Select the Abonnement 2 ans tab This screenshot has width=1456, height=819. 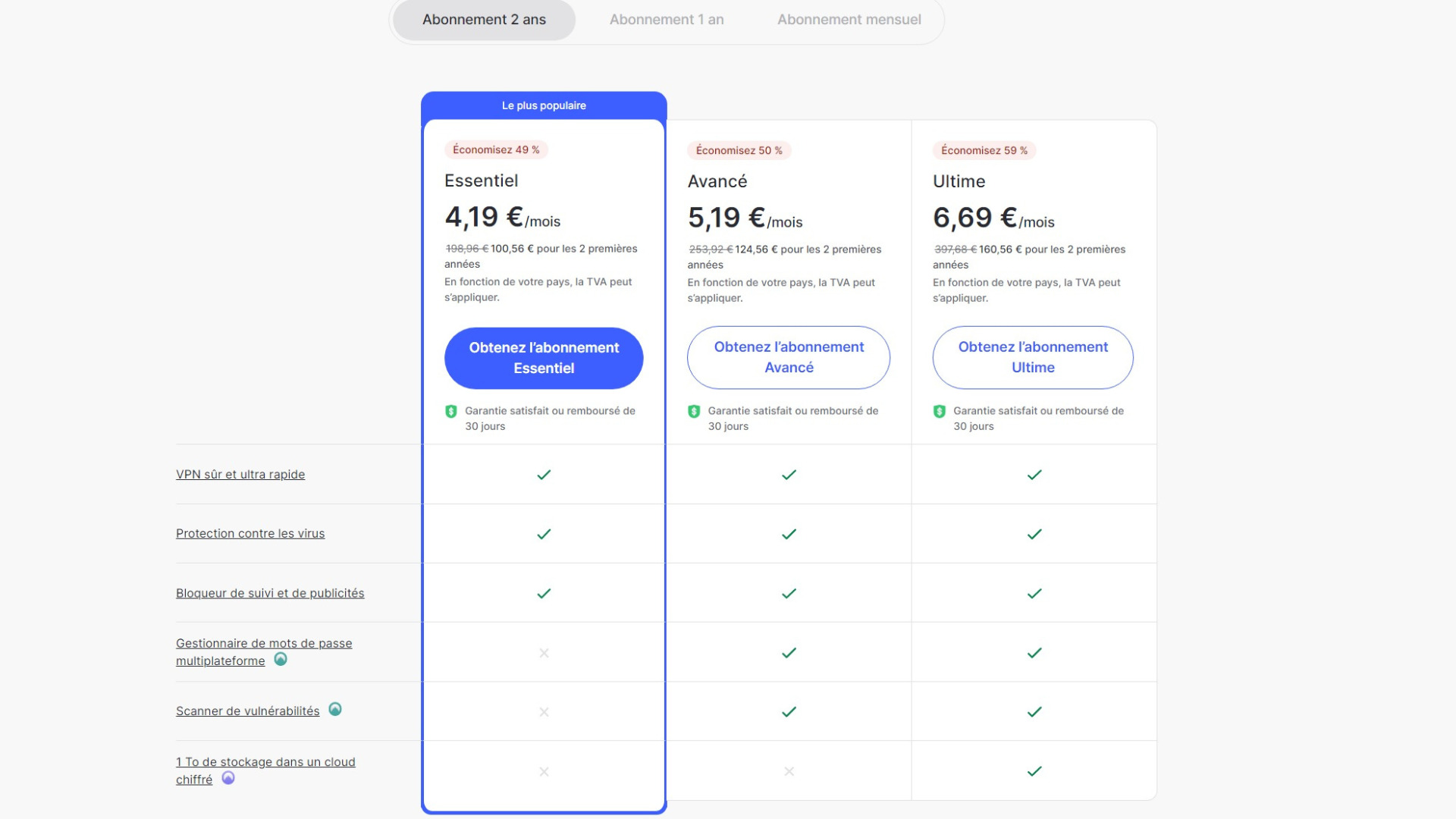(484, 20)
